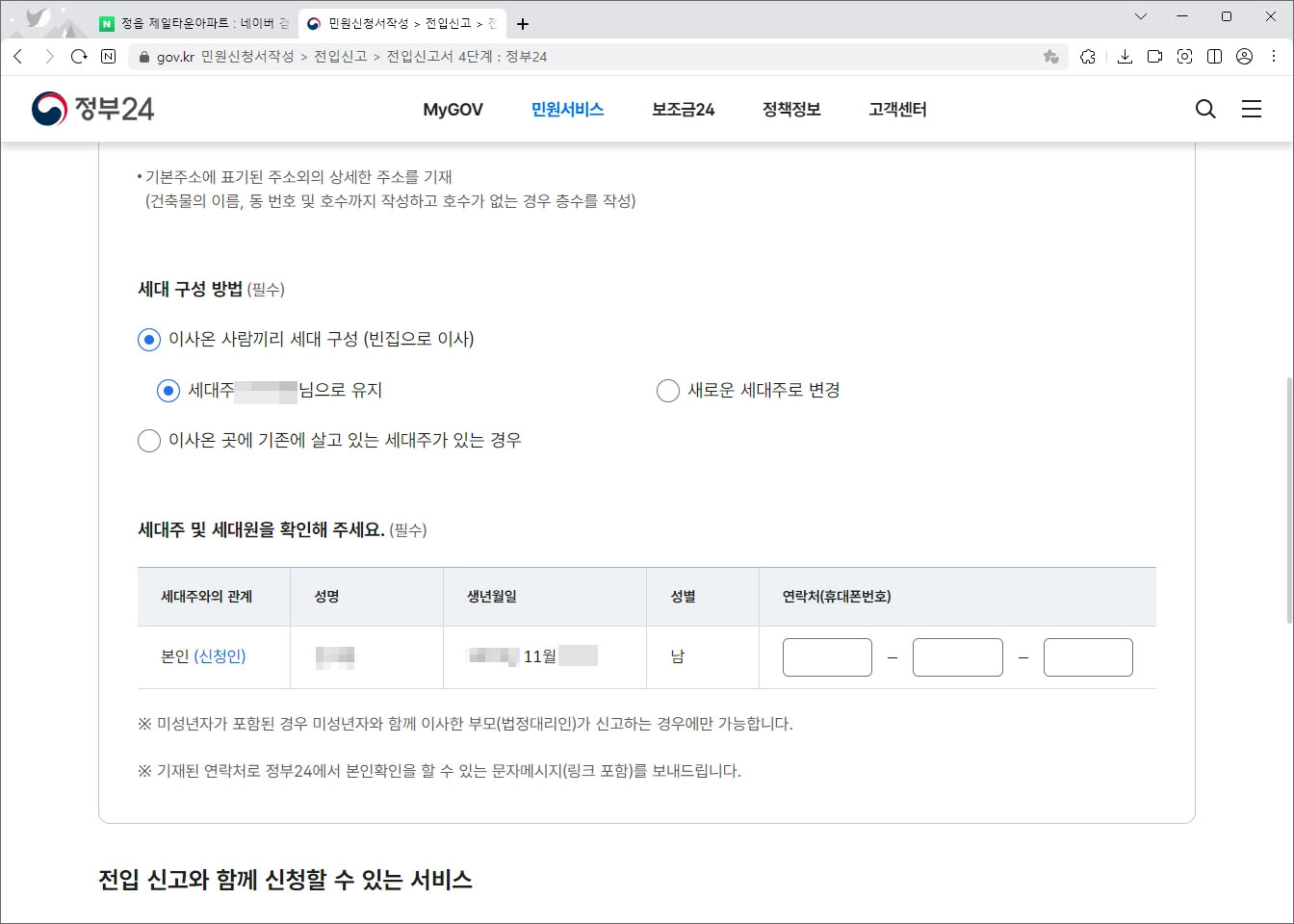
Task: Click the browser back arrow
Action: [18, 57]
